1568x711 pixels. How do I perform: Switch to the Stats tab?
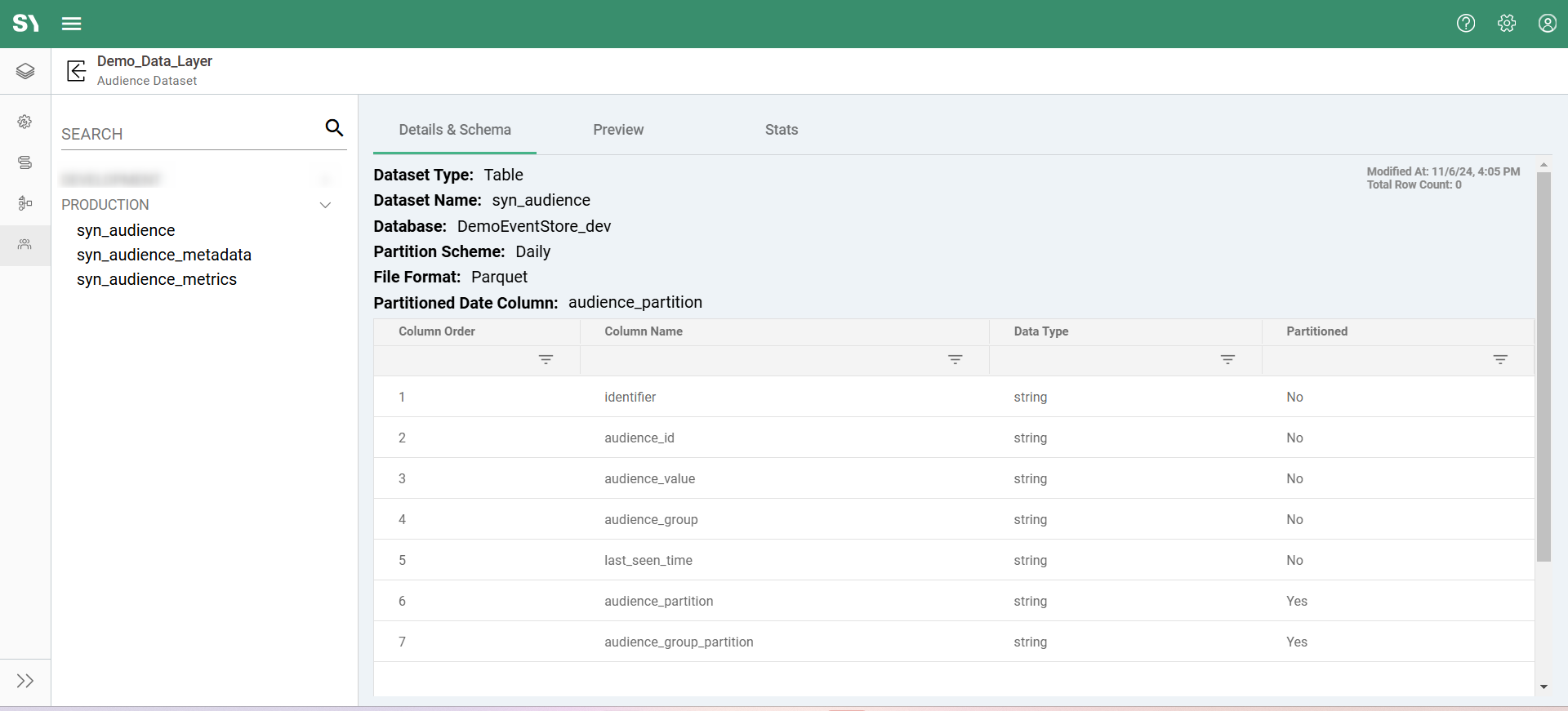781,130
